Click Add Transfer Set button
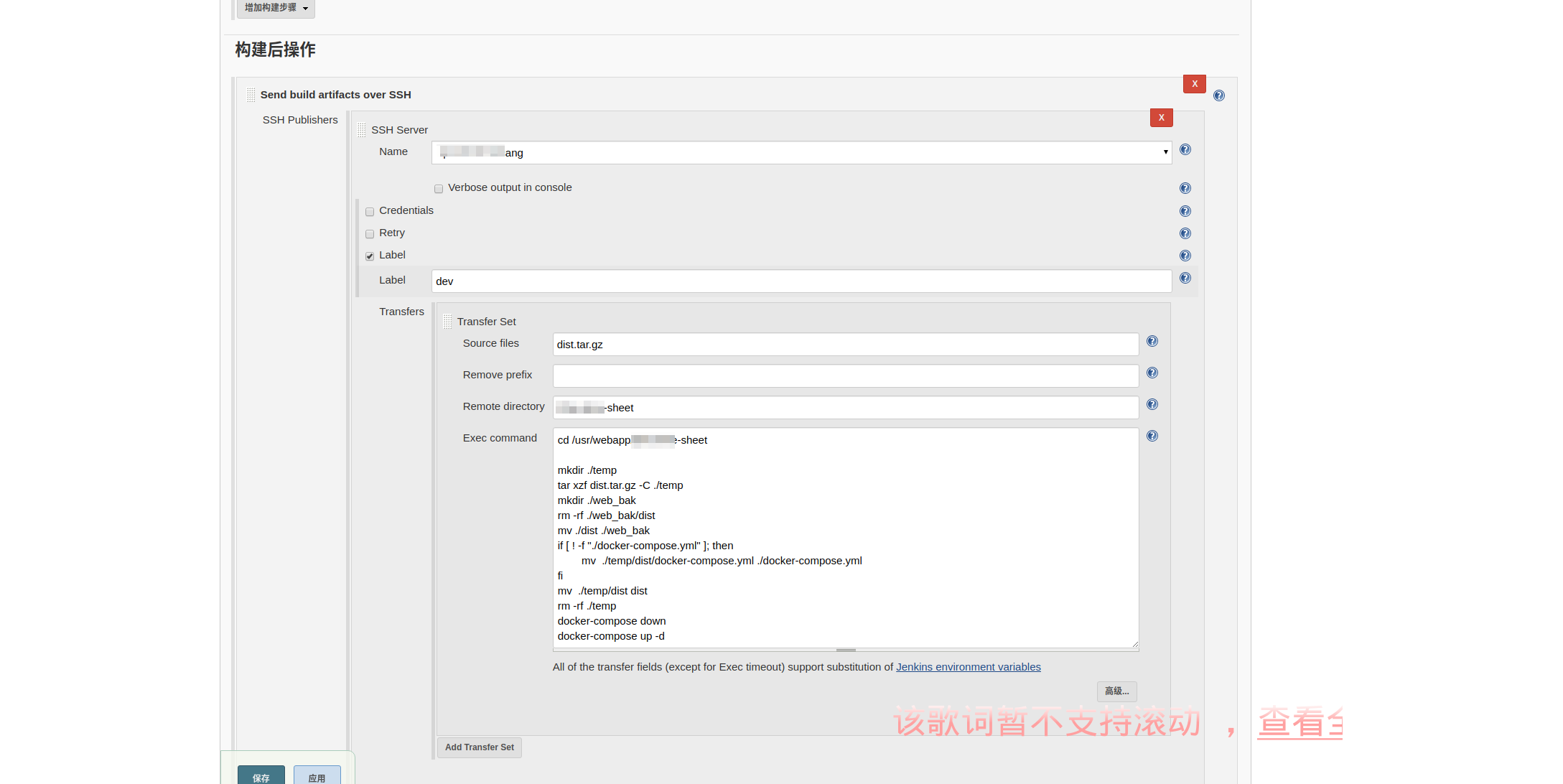 click(480, 747)
